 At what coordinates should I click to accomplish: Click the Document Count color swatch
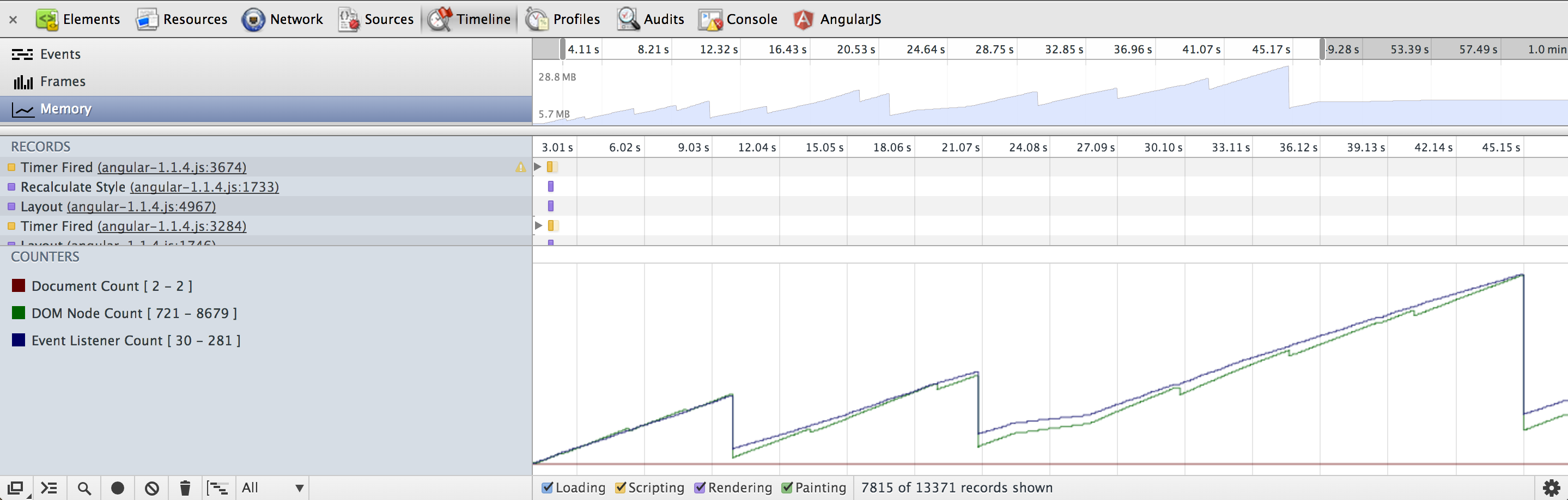(x=19, y=285)
